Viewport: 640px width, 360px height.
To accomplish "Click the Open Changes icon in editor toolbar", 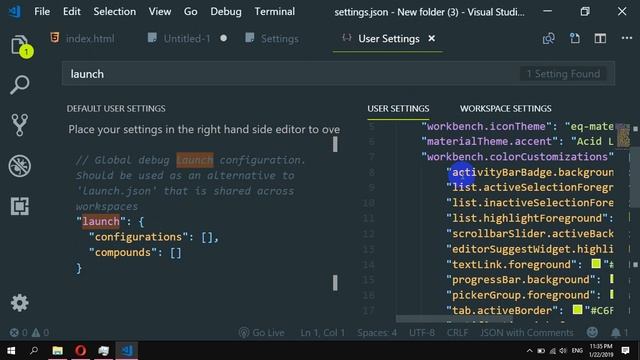I will coord(549,38).
